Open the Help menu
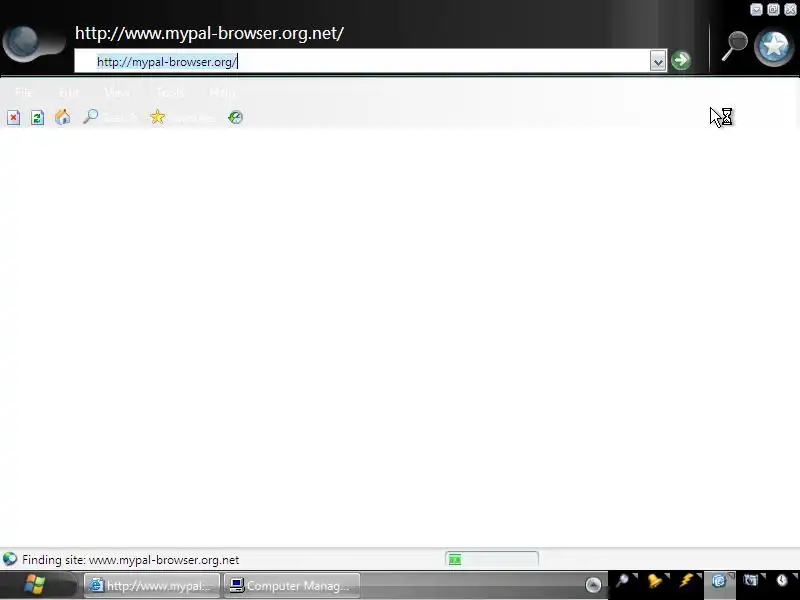The image size is (800, 600). 222,92
